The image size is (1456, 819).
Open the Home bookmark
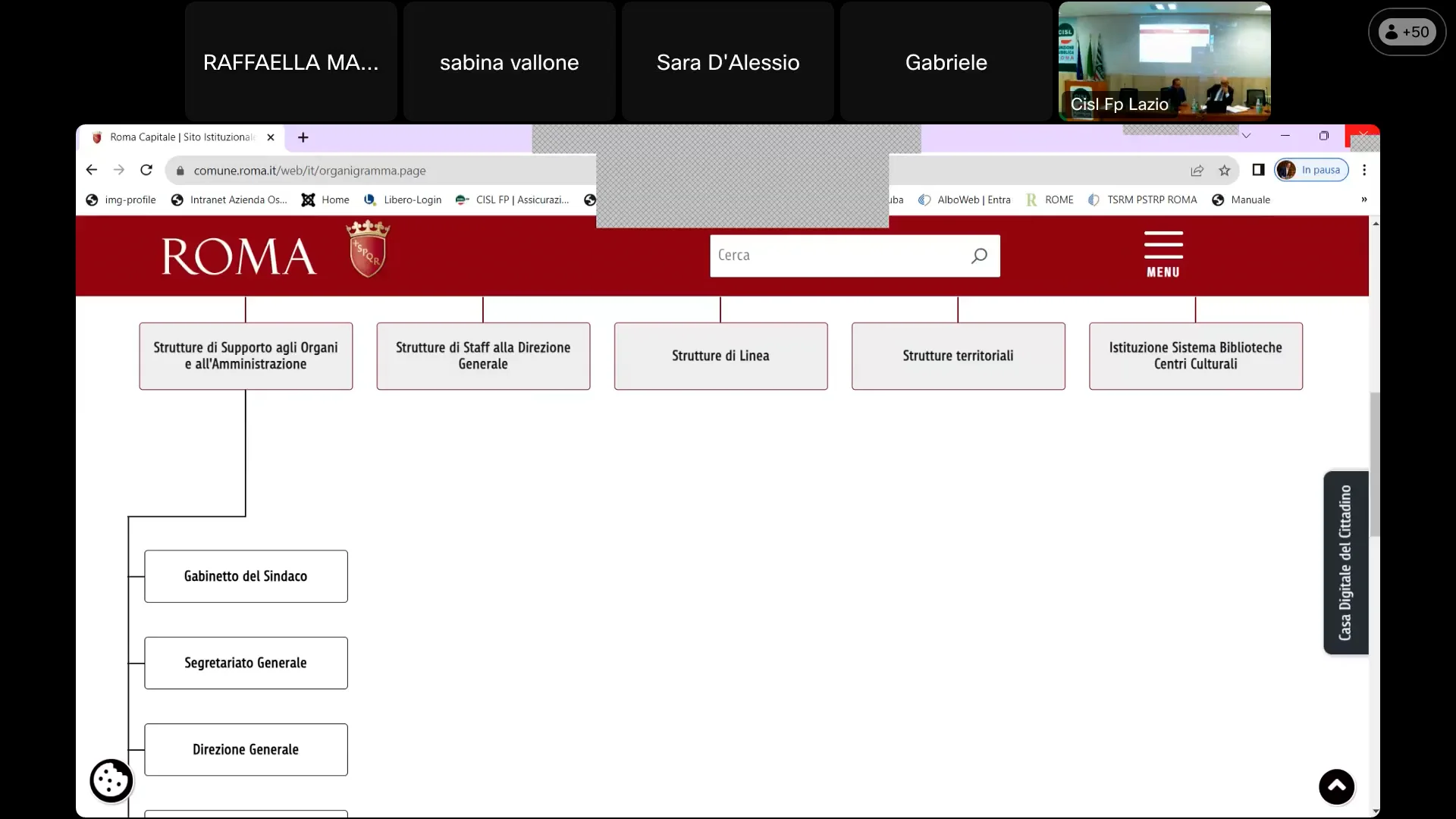pos(325,200)
